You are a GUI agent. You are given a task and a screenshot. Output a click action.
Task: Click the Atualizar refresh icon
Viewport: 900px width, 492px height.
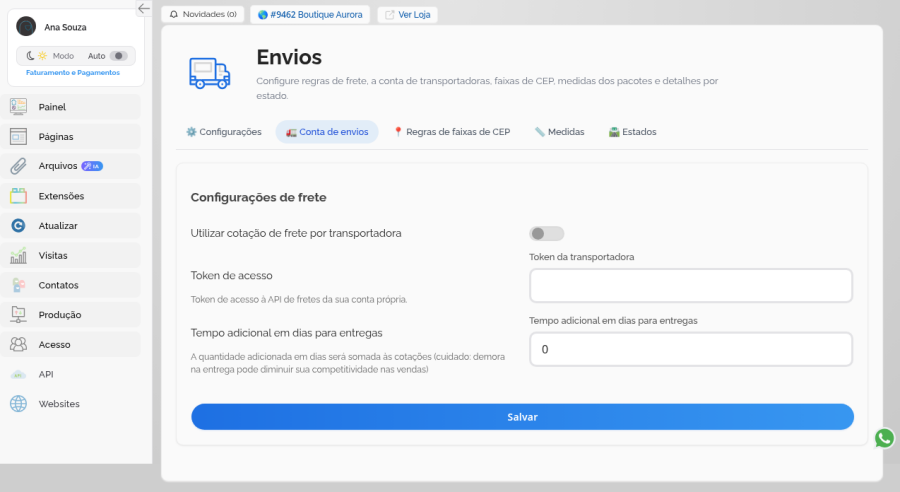18,226
